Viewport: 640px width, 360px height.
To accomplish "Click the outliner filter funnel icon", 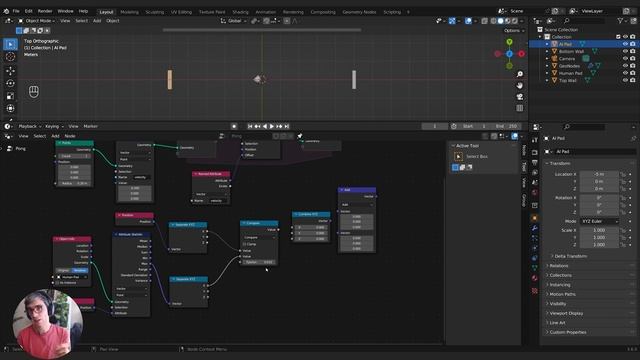I will (620, 20).
